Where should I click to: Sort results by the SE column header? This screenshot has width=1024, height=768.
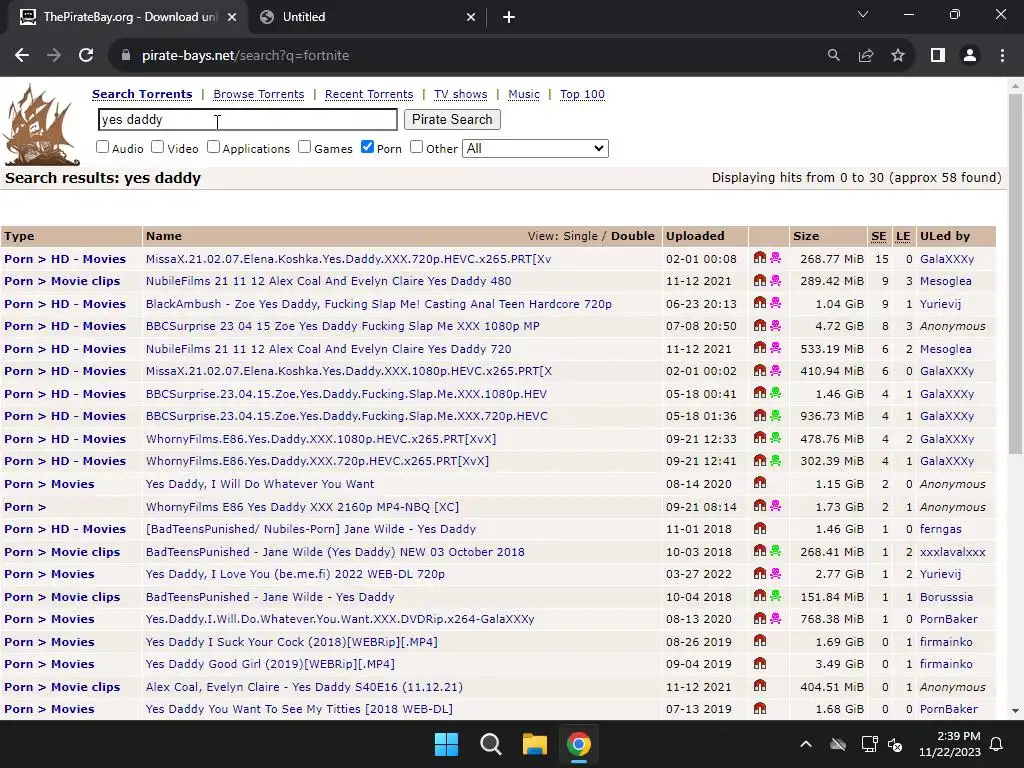click(x=878, y=236)
